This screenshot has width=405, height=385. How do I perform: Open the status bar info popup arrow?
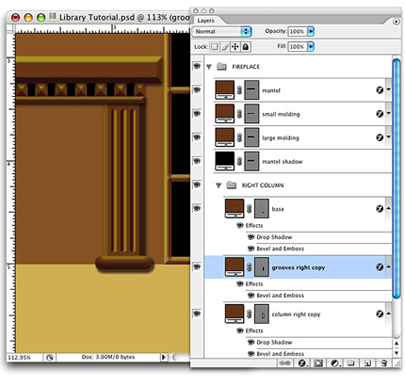tap(164, 357)
